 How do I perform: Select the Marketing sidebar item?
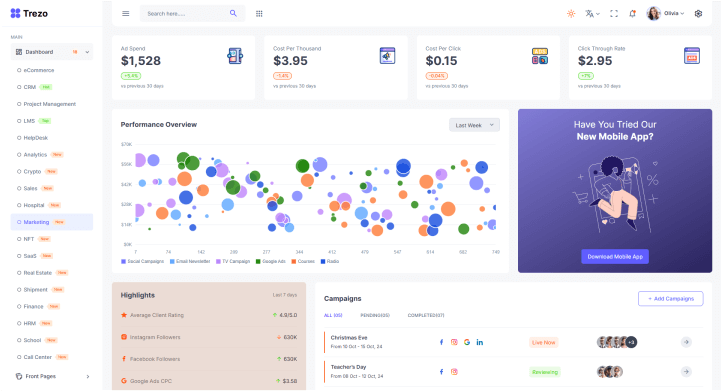tap(52, 222)
